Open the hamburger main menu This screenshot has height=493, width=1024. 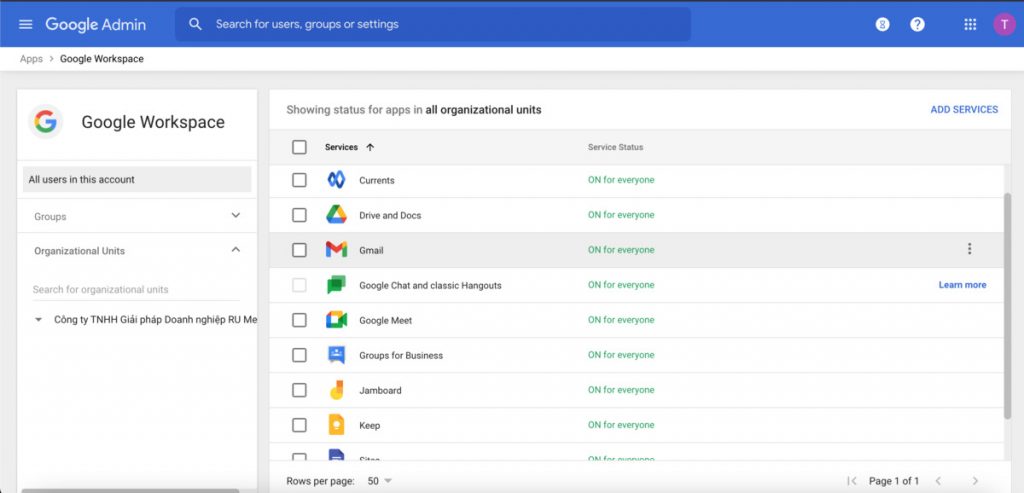(x=25, y=24)
